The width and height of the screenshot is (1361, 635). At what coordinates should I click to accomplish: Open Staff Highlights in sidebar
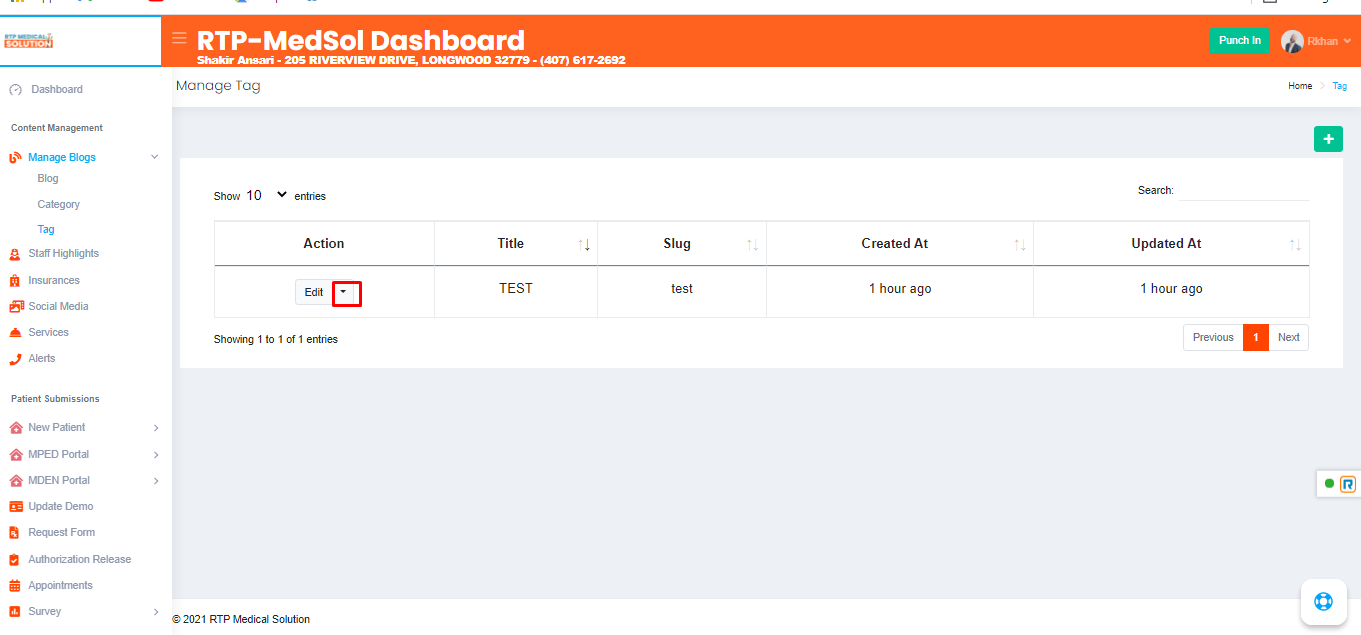pyautogui.click(x=64, y=253)
